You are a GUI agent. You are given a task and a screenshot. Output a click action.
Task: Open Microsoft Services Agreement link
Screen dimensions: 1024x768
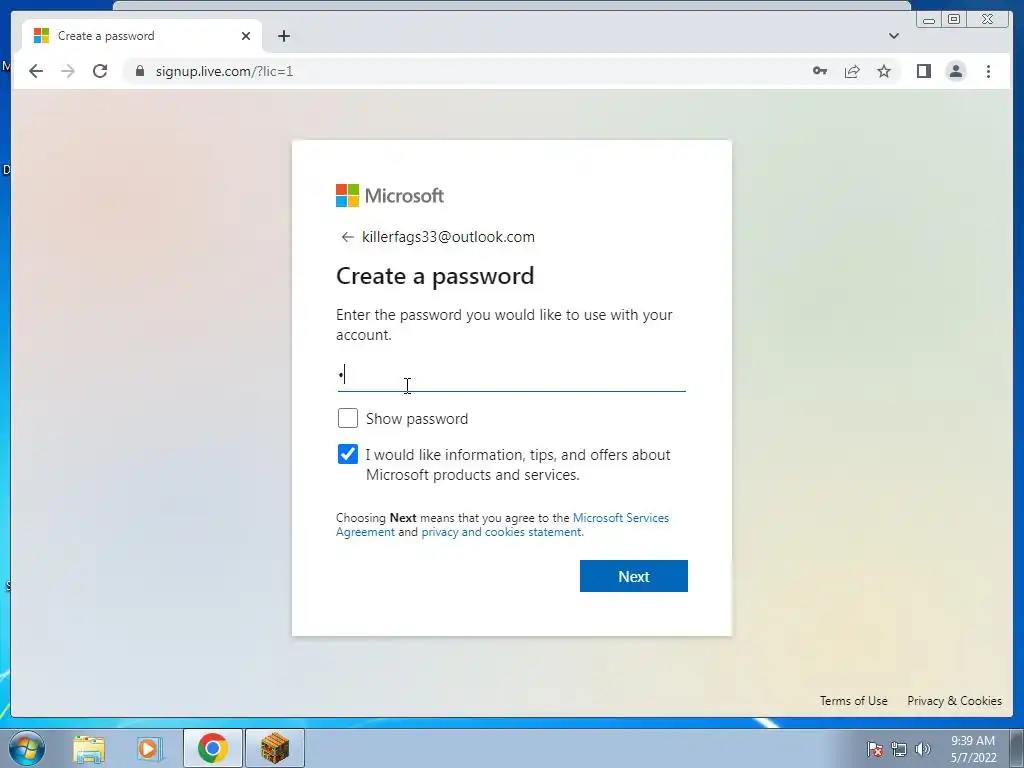pyautogui.click(x=503, y=525)
